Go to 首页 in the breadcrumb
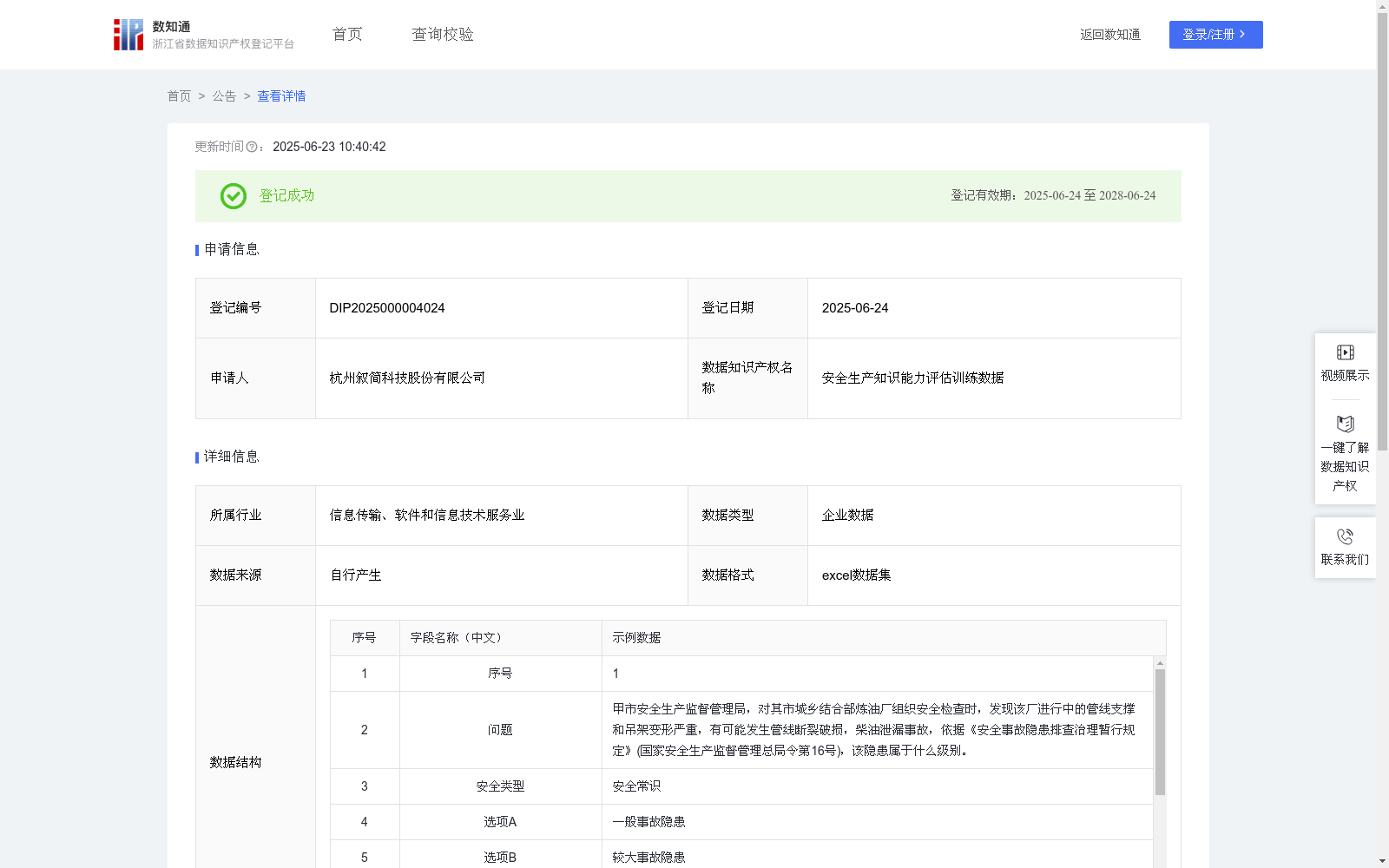 (179, 96)
